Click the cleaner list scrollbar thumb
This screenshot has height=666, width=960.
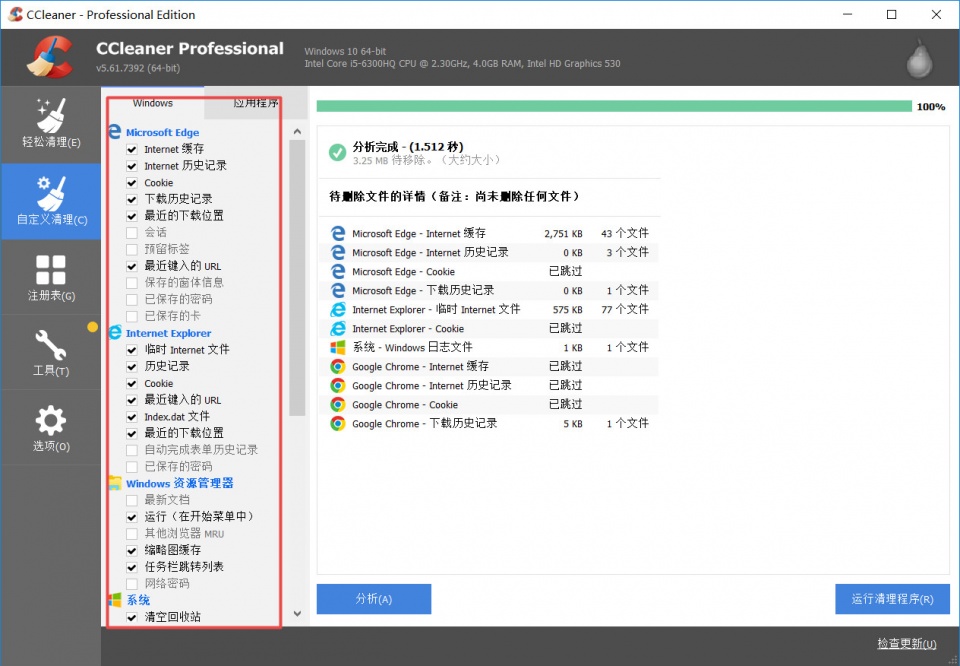tap(297, 278)
